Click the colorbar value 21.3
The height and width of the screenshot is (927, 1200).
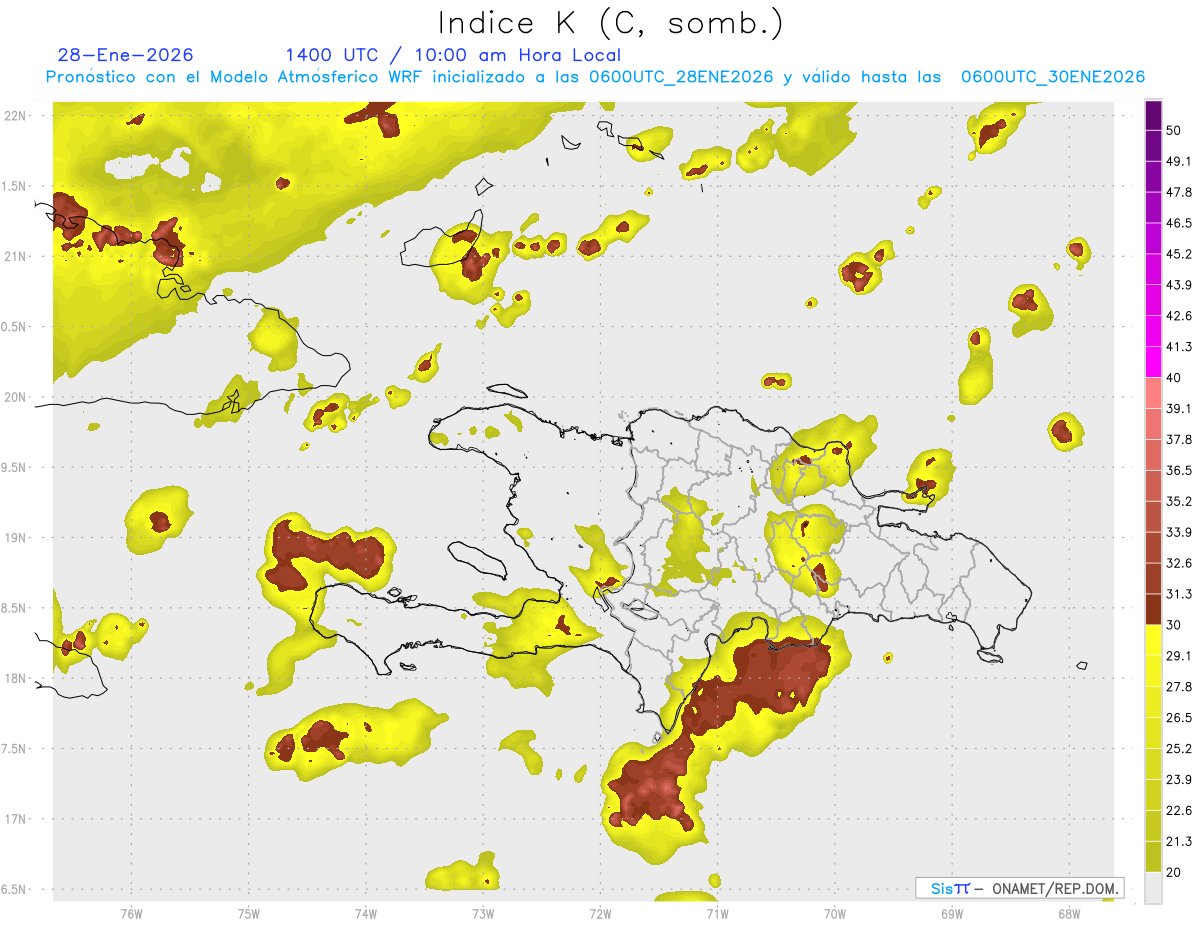pos(1179,842)
